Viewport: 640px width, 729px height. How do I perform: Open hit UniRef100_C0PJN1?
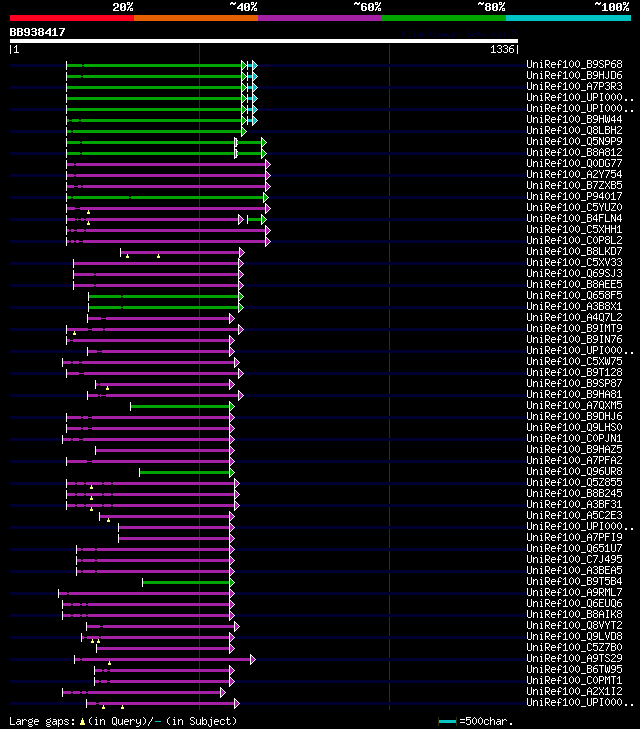(574, 438)
